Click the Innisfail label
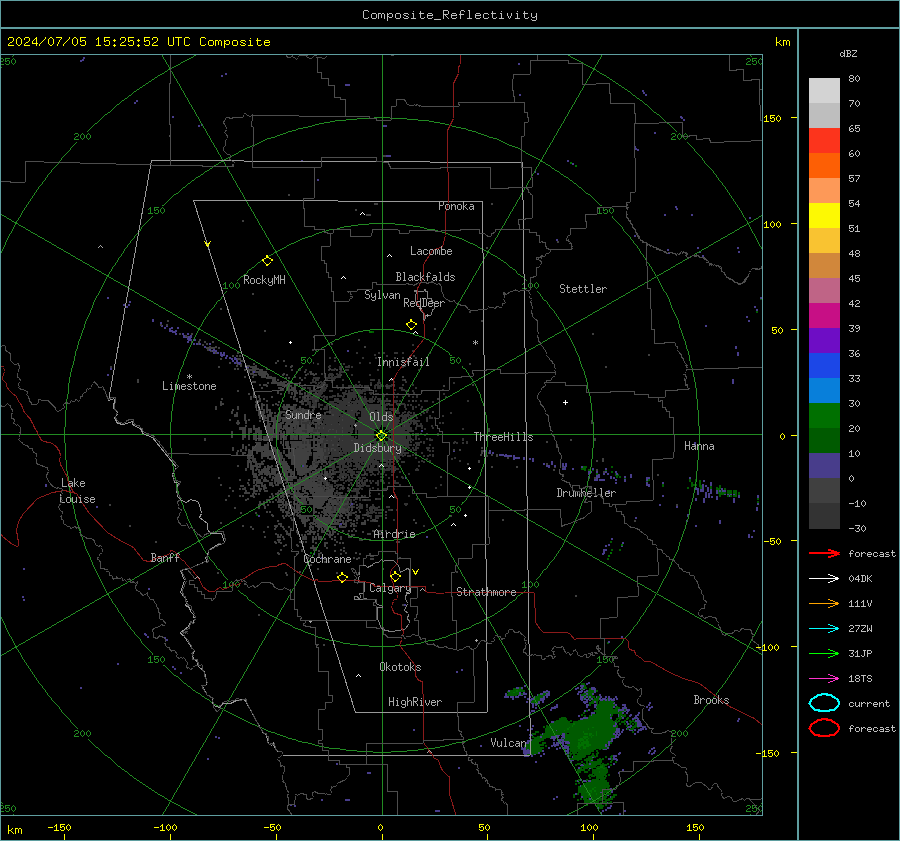The height and width of the screenshot is (841, 900). 403,362
